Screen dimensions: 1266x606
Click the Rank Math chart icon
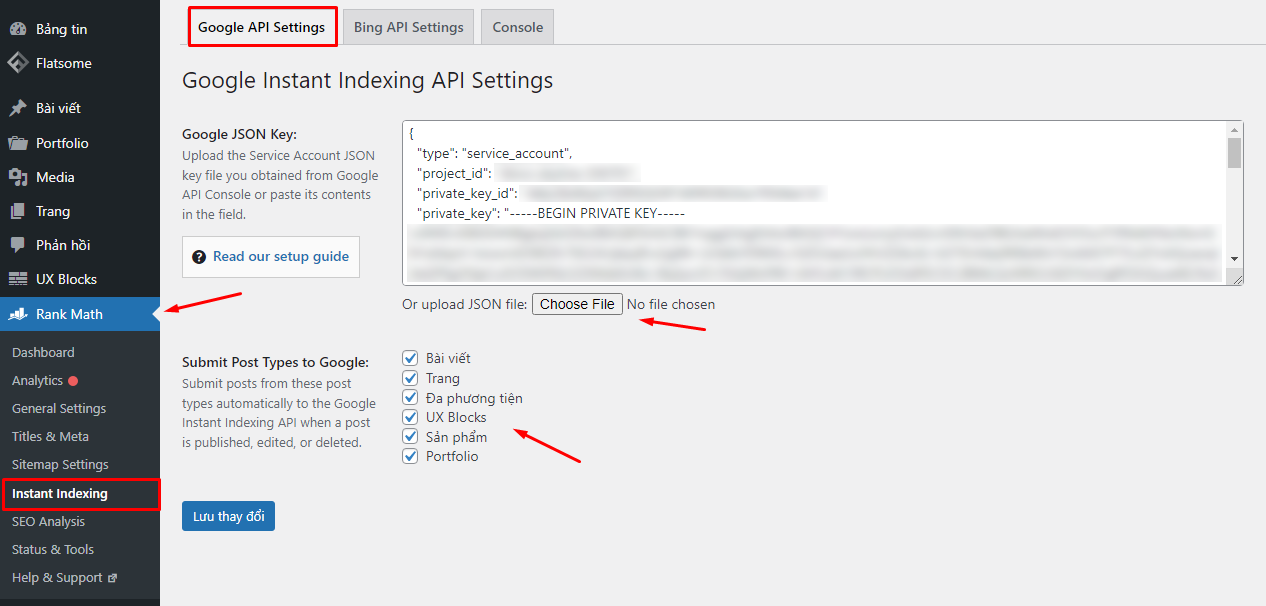[18, 314]
